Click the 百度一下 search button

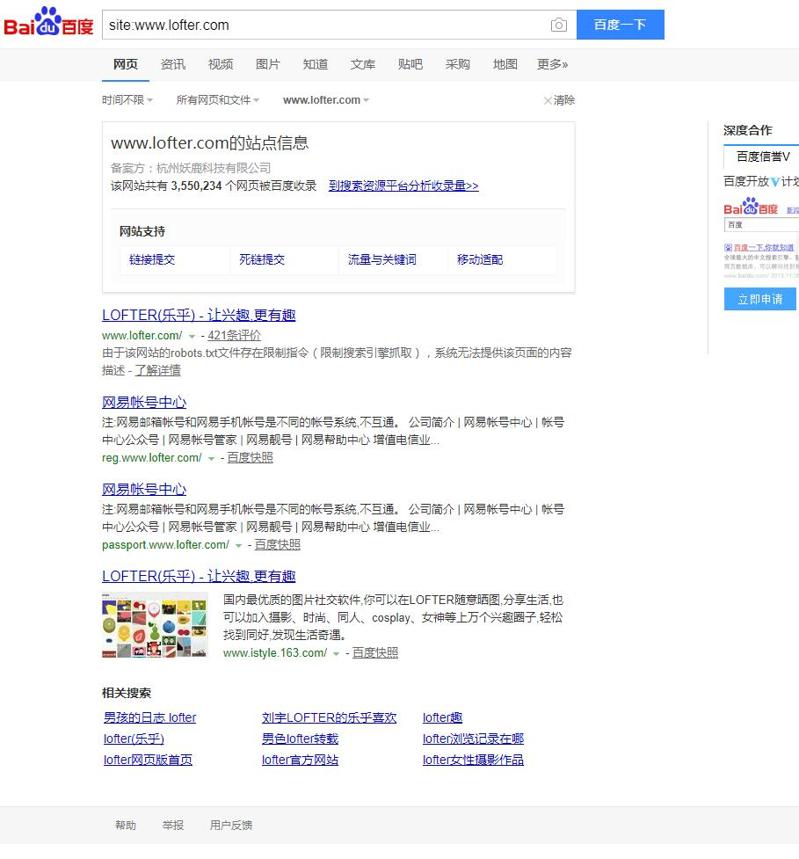tap(620, 25)
